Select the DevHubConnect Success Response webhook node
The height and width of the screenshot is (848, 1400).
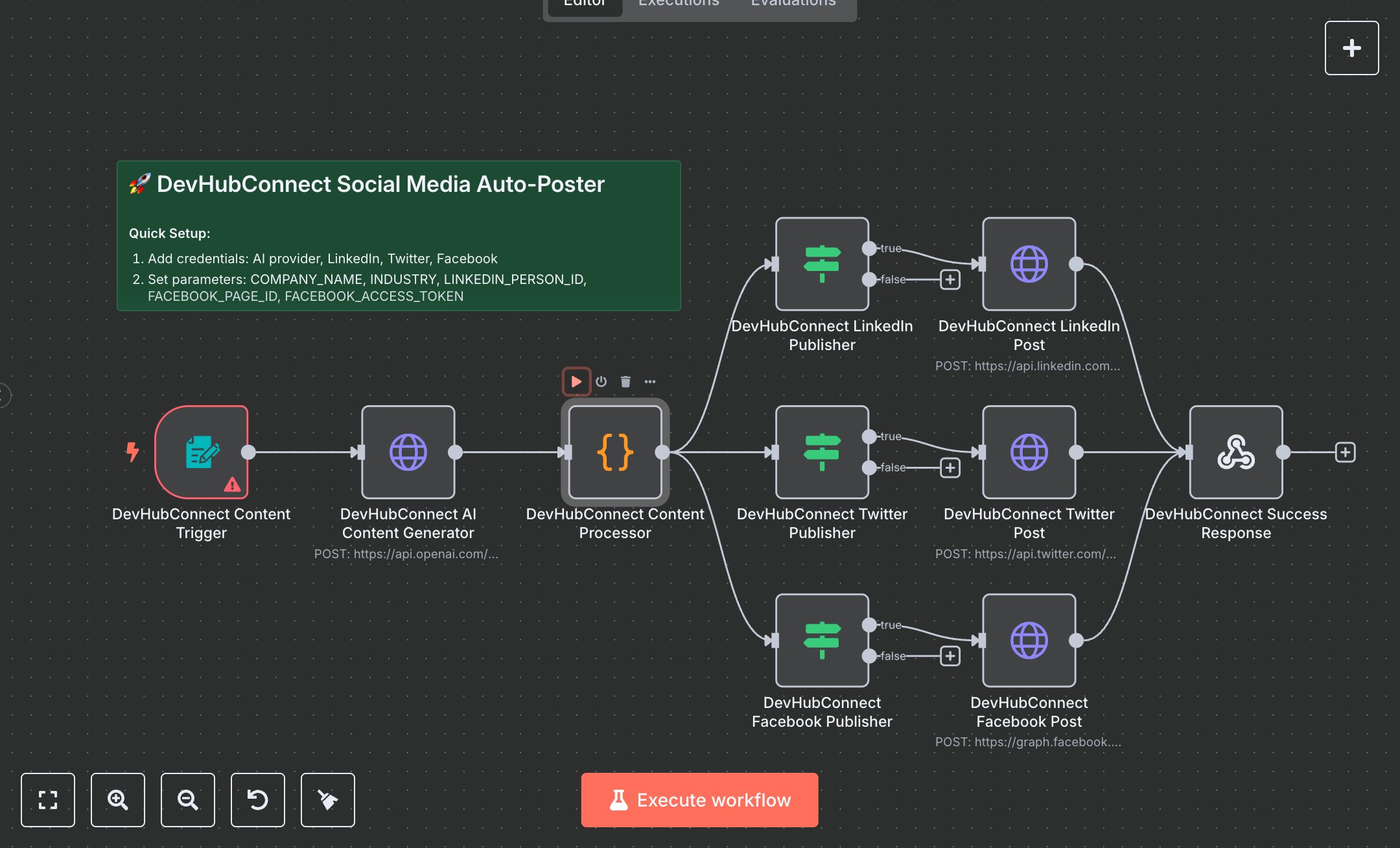click(x=1235, y=452)
